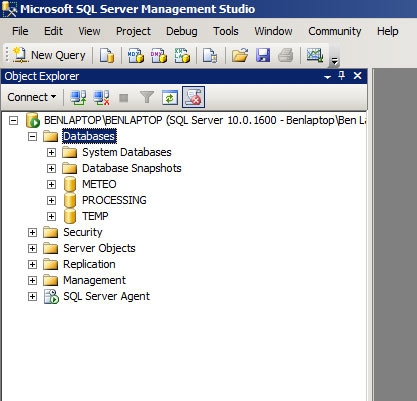Open the Connect dropdown in Object Explorer
The image size is (417, 401).
pyautogui.click(x=32, y=97)
